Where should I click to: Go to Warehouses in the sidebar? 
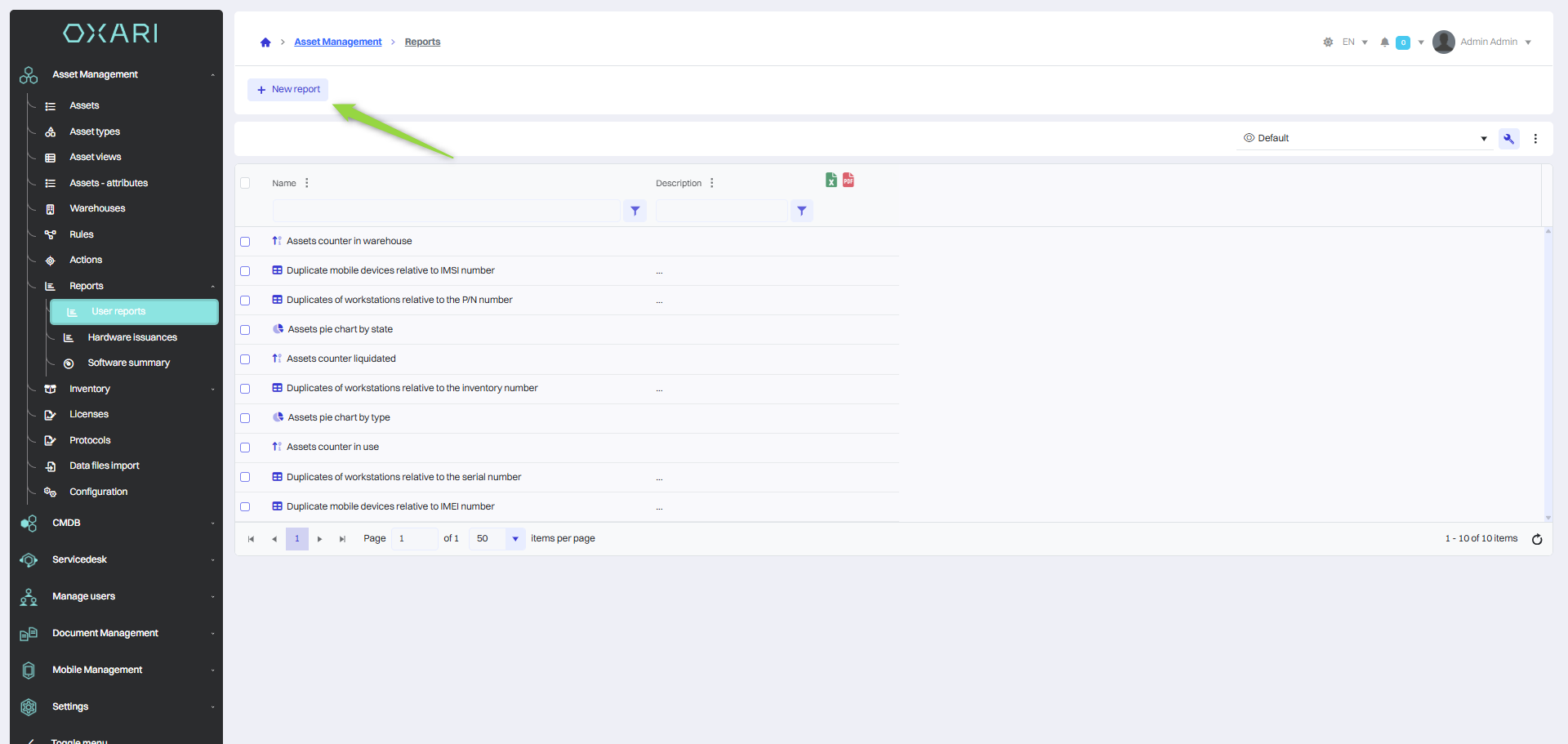click(x=97, y=208)
